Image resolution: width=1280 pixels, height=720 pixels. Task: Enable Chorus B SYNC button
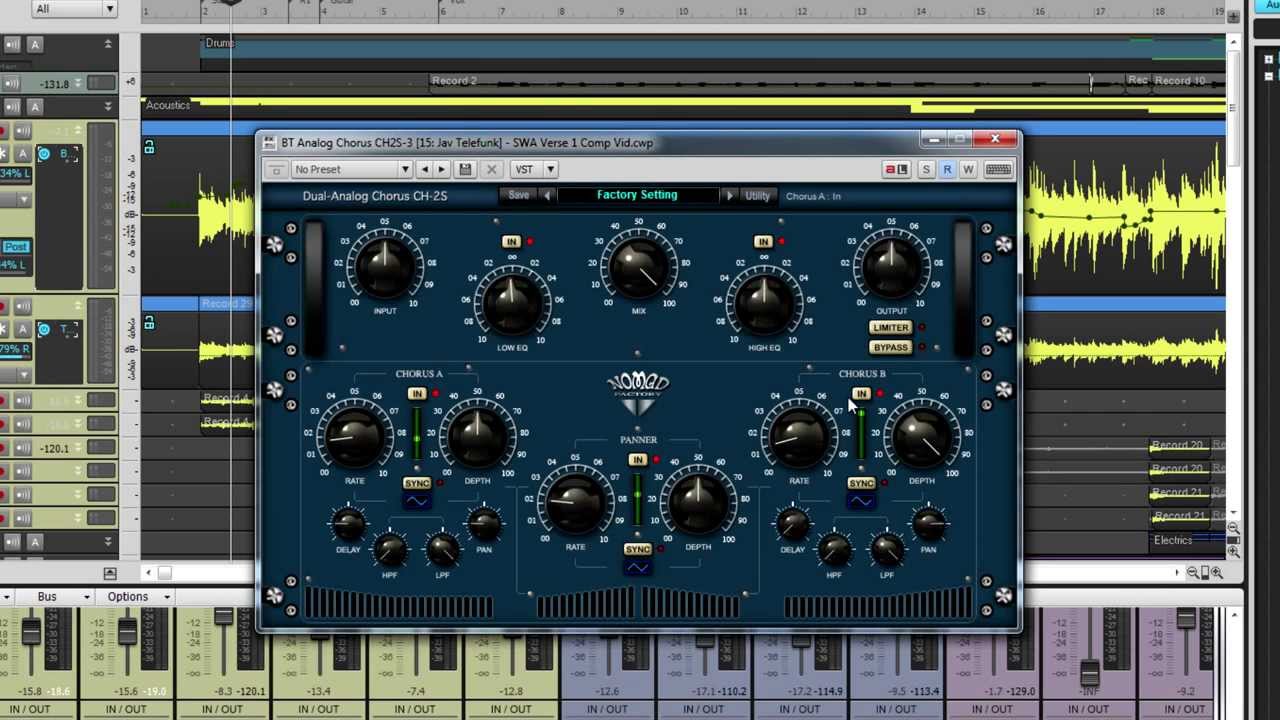click(861, 484)
